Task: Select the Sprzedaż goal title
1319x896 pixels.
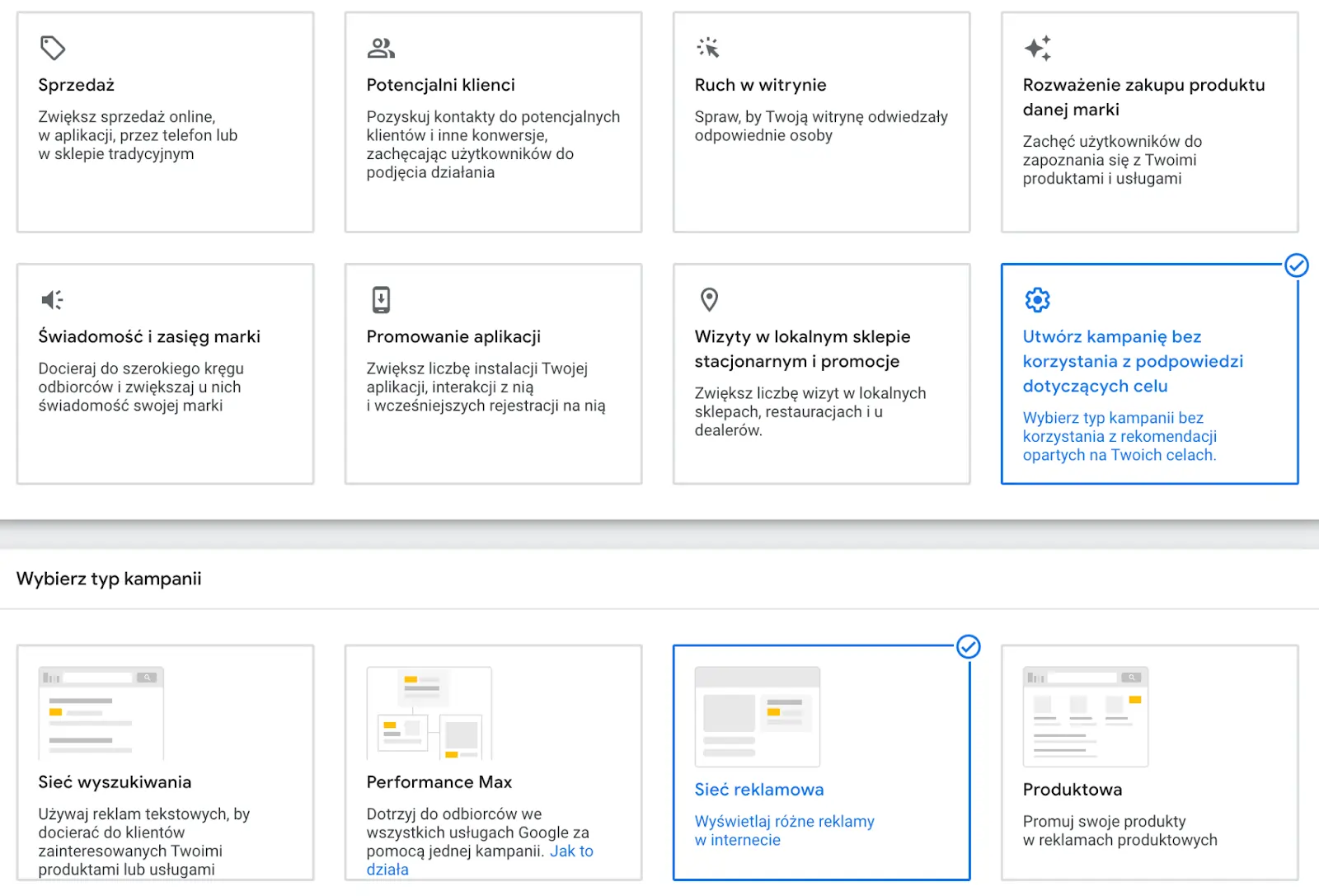Action: pos(76,85)
